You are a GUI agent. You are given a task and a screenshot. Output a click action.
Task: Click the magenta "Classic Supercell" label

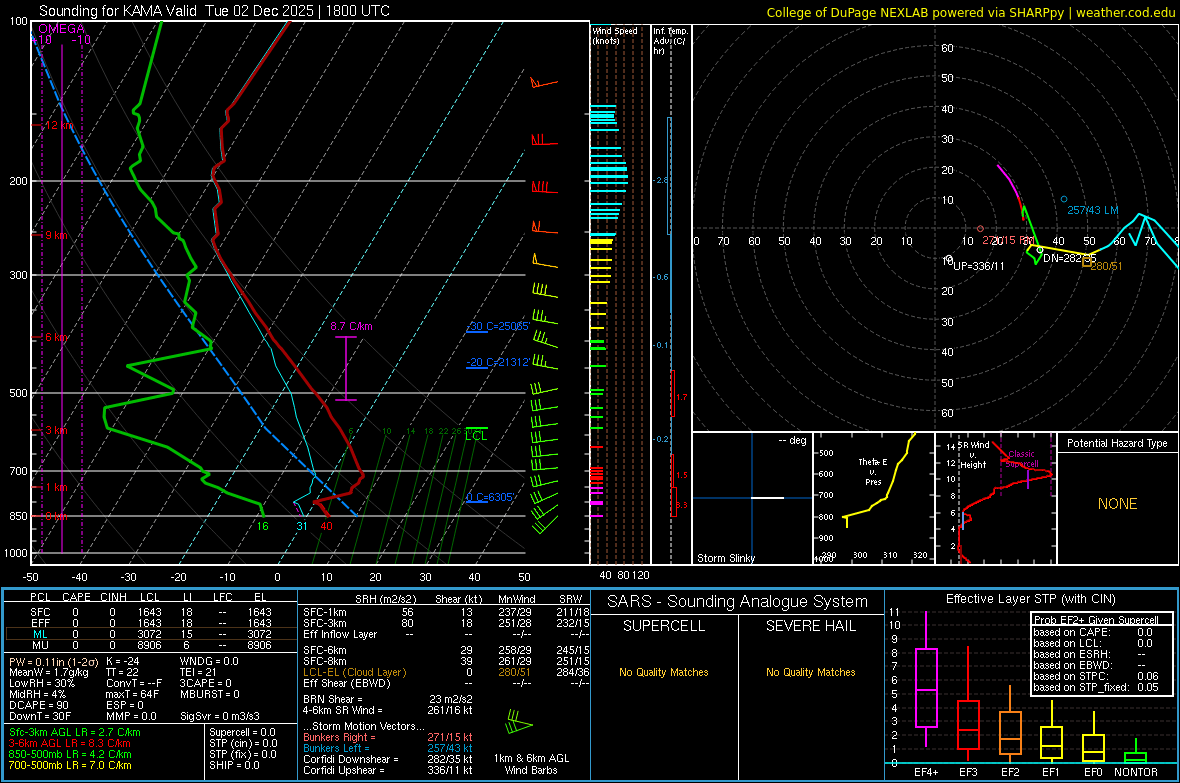(x=1022, y=459)
